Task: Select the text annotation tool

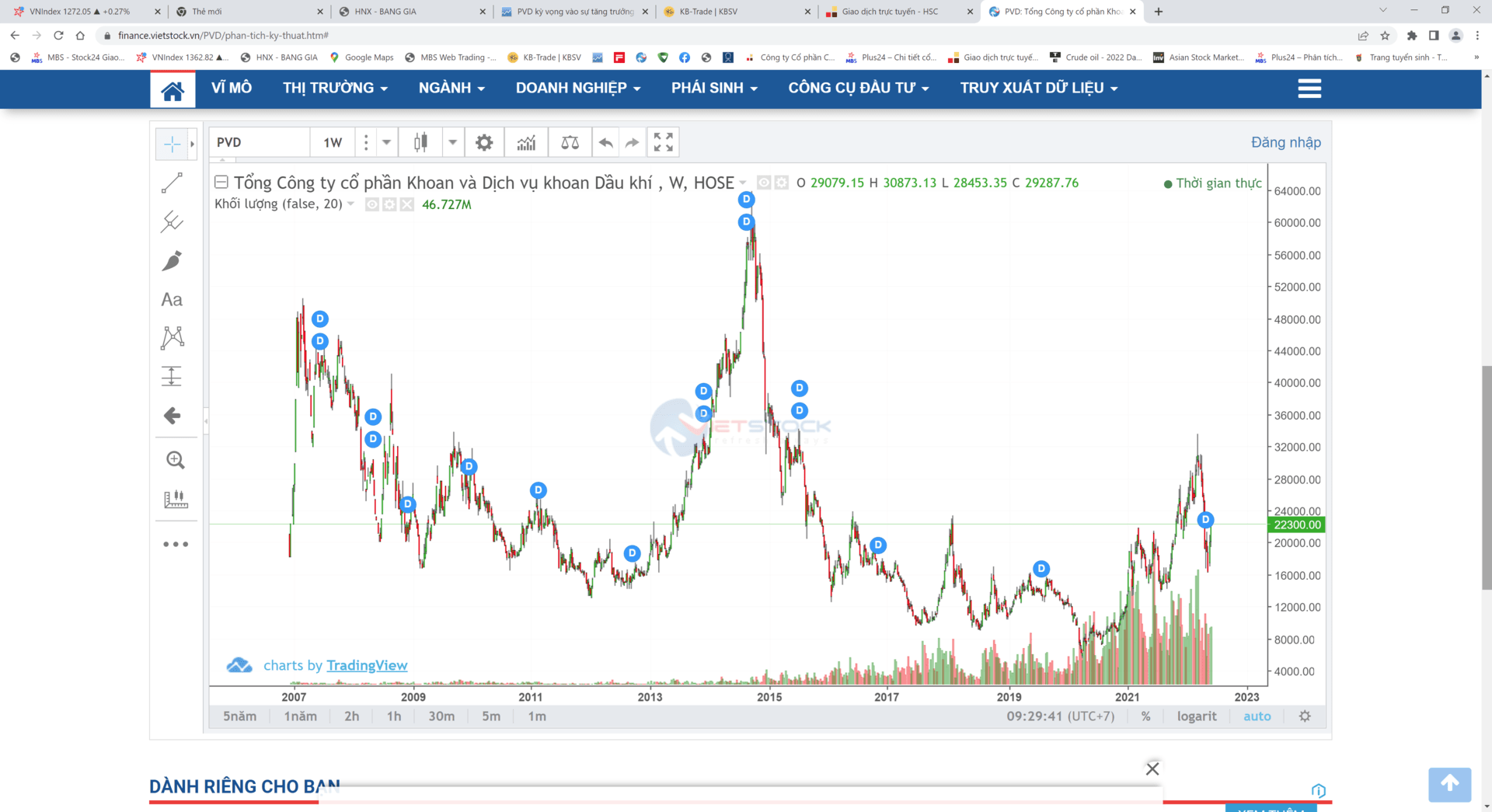Action: (x=172, y=300)
